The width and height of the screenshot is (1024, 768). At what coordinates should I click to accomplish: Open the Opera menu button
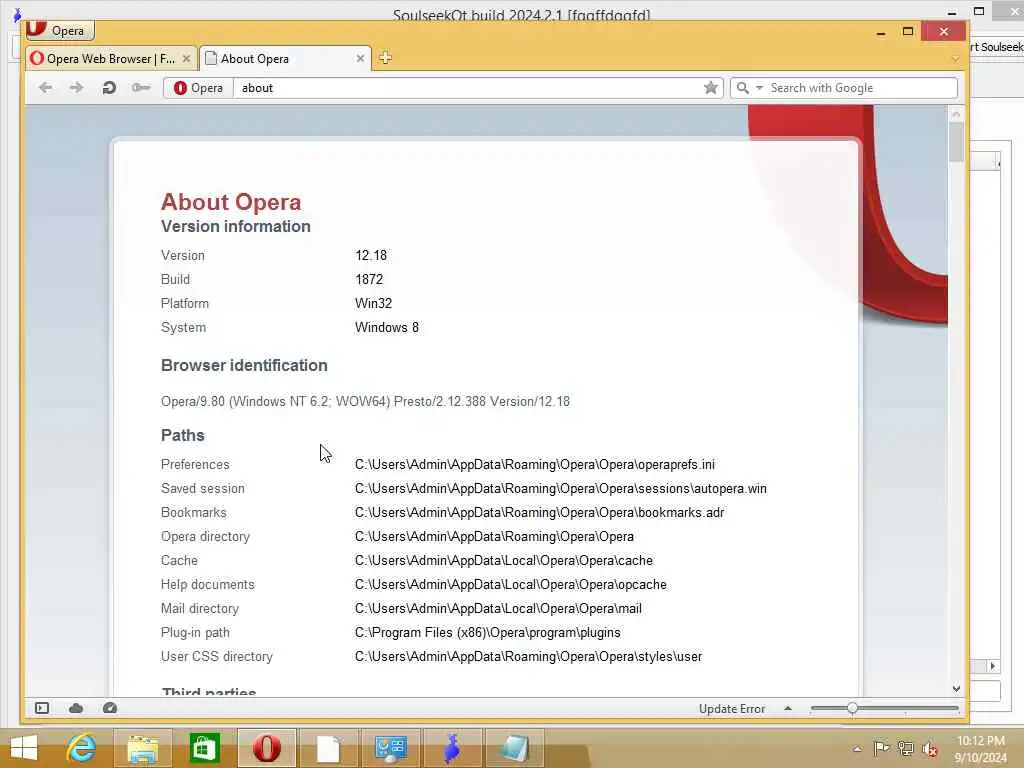[59, 30]
